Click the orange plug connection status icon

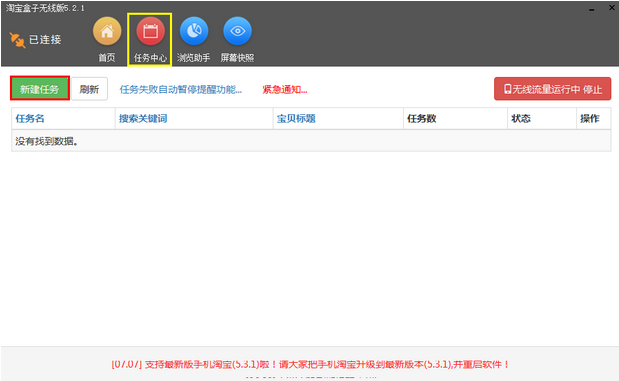point(17,40)
